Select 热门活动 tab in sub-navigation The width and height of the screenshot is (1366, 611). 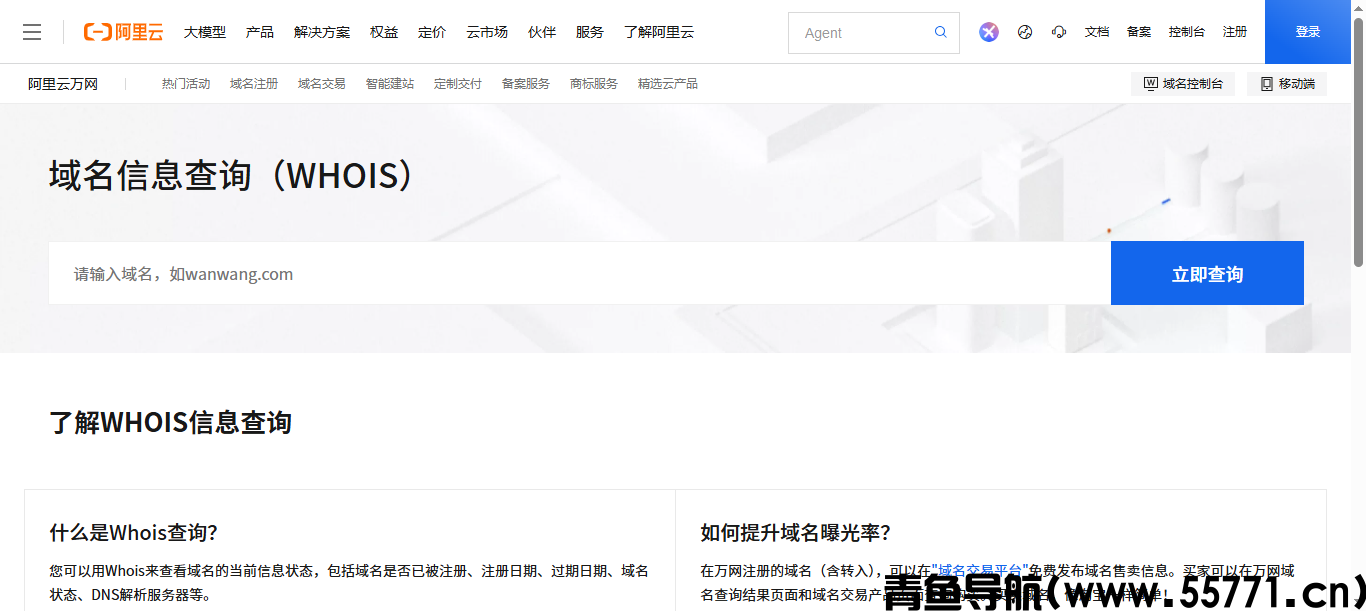tap(186, 84)
